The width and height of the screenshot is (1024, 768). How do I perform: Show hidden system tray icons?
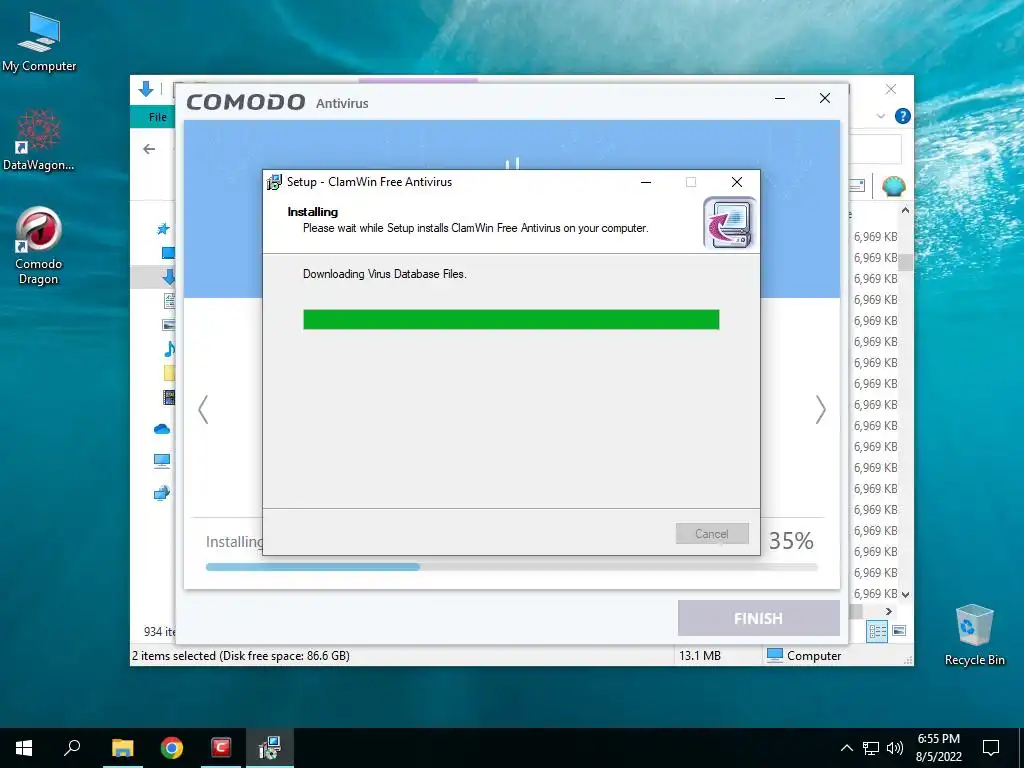846,748
